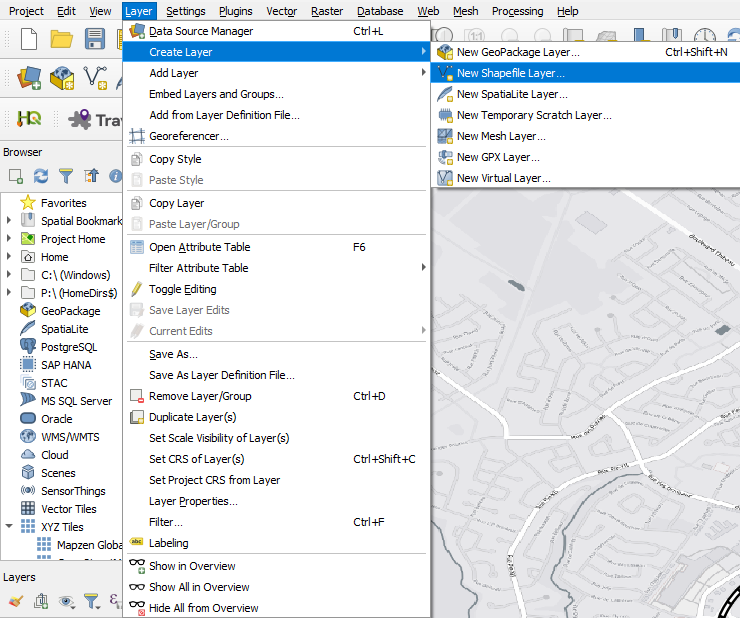Open the Processing menu
The height and width of the screenshot is (618, 740).
tap(517, 11)
